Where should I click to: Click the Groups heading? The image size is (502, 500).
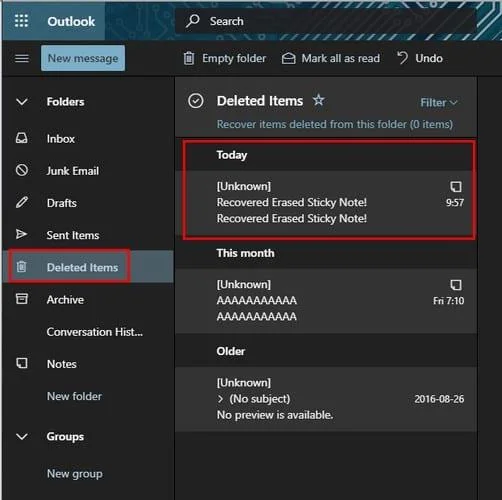click(65, 437)
